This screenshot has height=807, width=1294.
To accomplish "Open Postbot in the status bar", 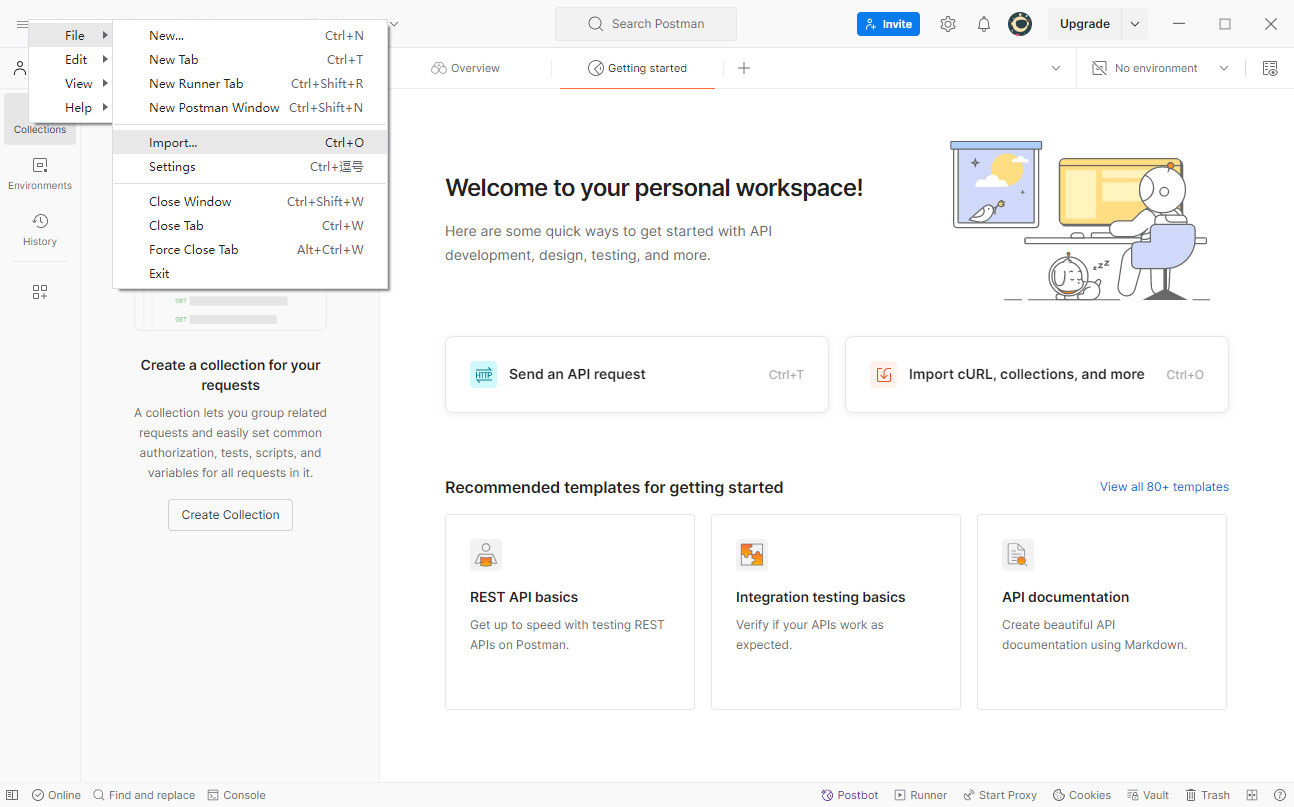I will coord(849,795).
